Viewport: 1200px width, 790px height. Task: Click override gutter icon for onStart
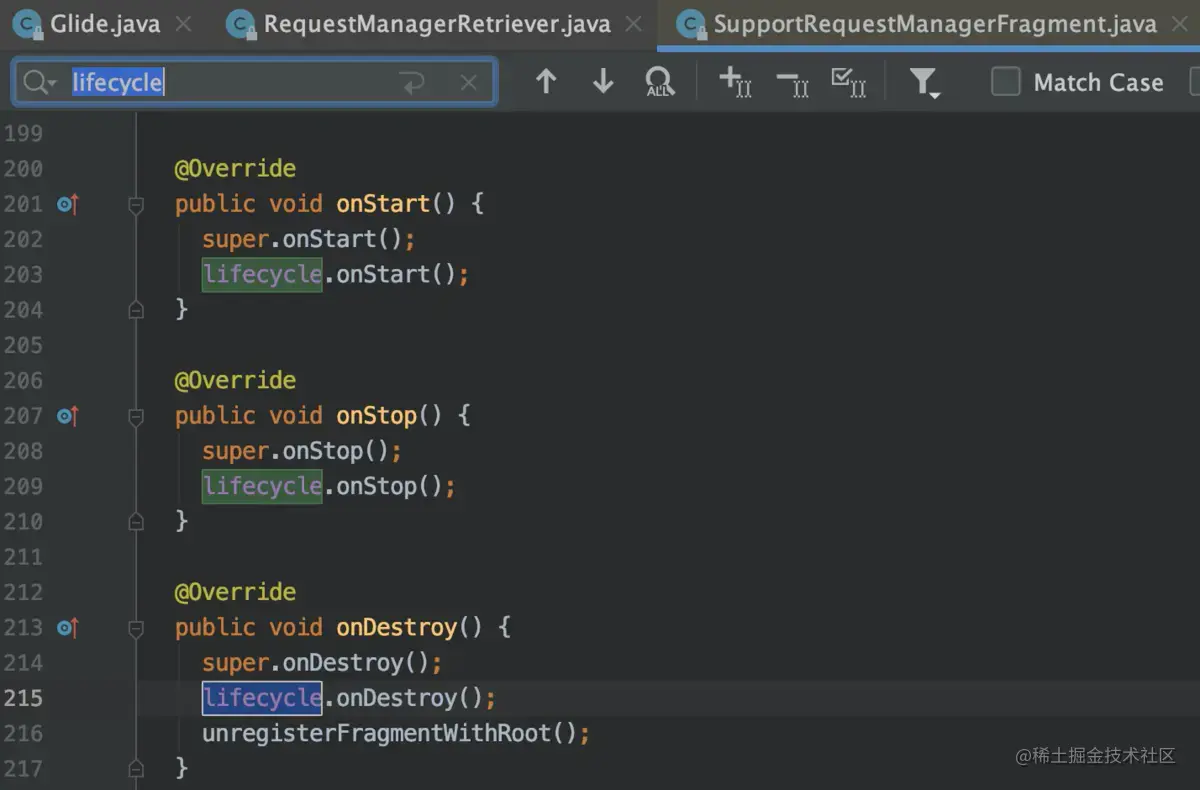pyautogui.click(x=67, y=204)
